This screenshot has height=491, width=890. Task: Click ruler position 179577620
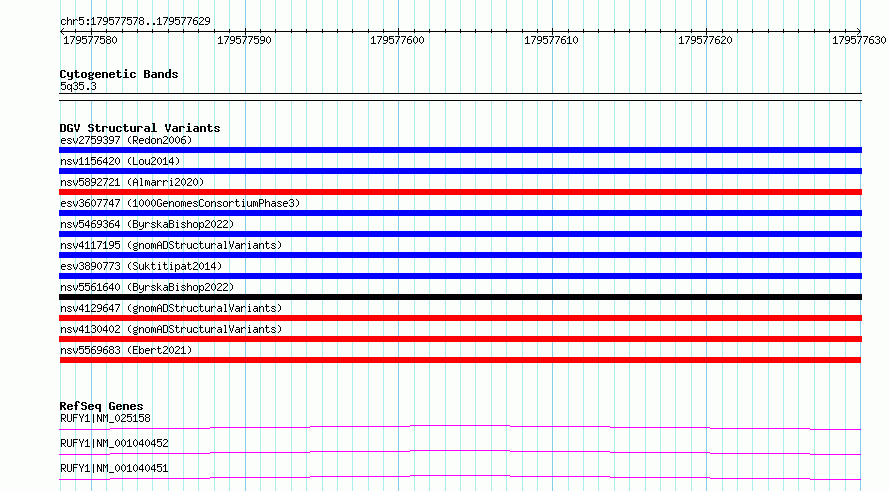coord(705,40)
